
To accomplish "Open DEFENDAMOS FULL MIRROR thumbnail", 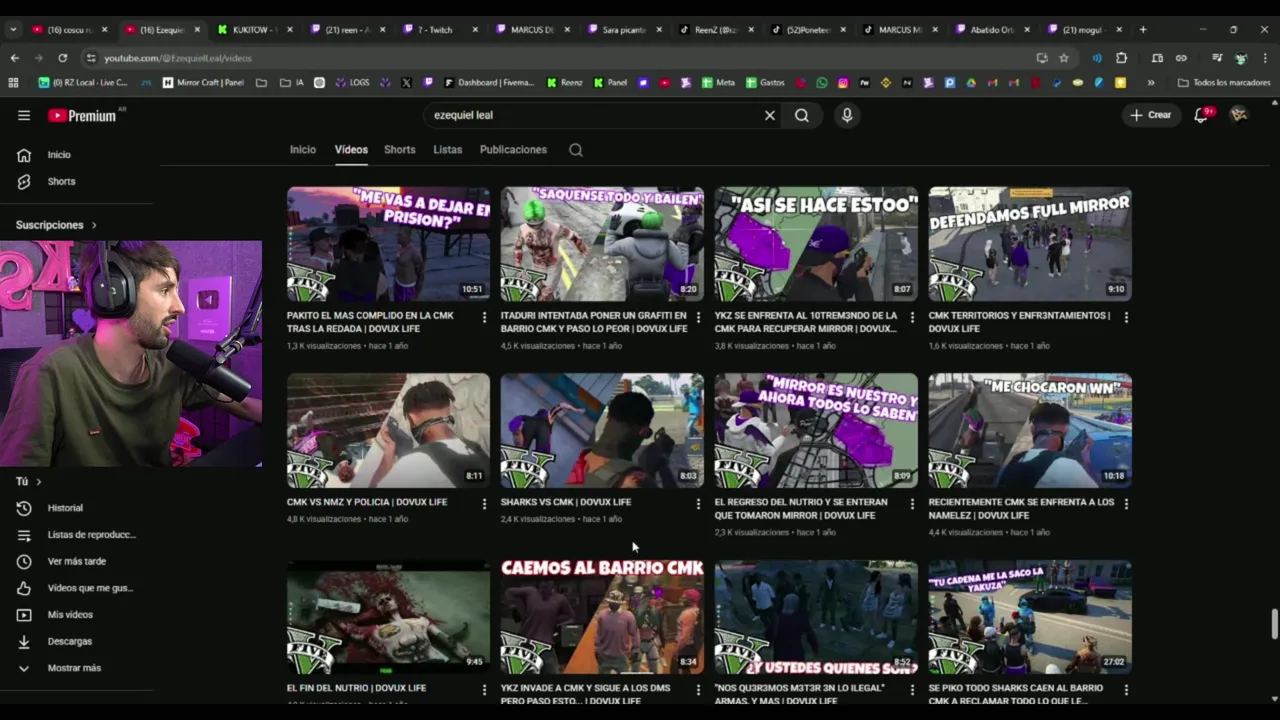I will (x=1030, y=244).
